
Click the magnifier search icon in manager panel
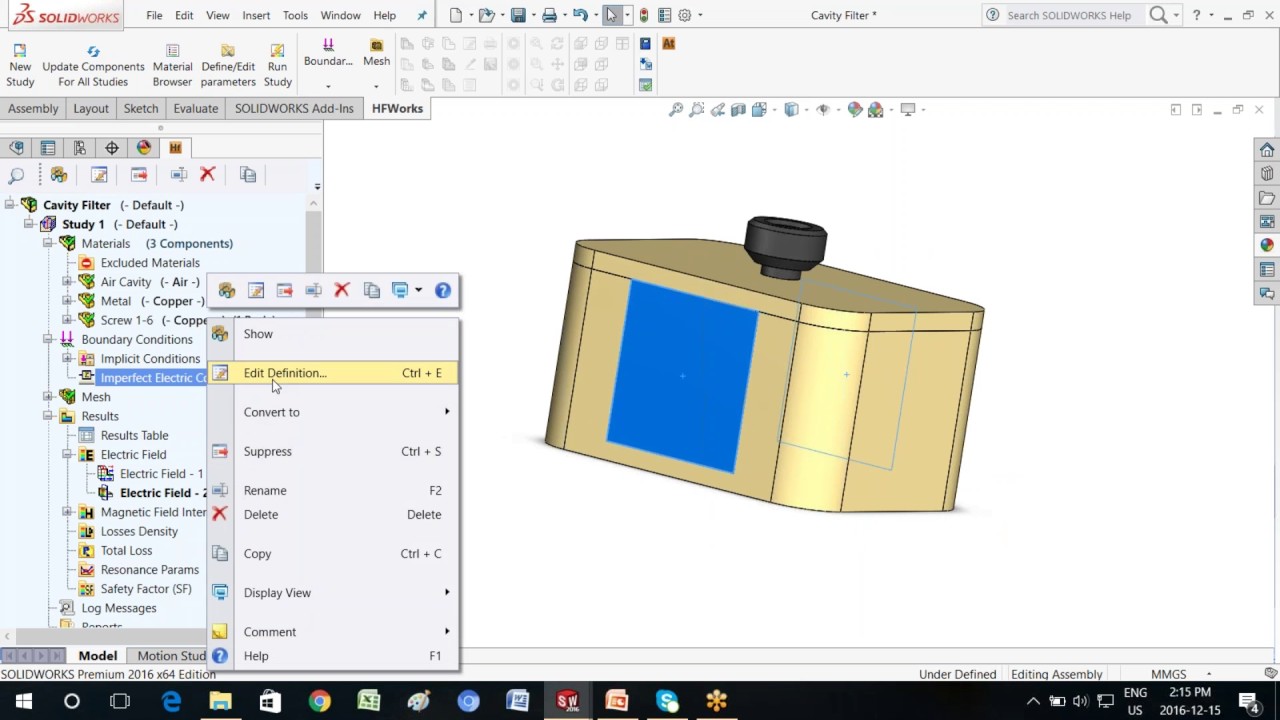16,175
